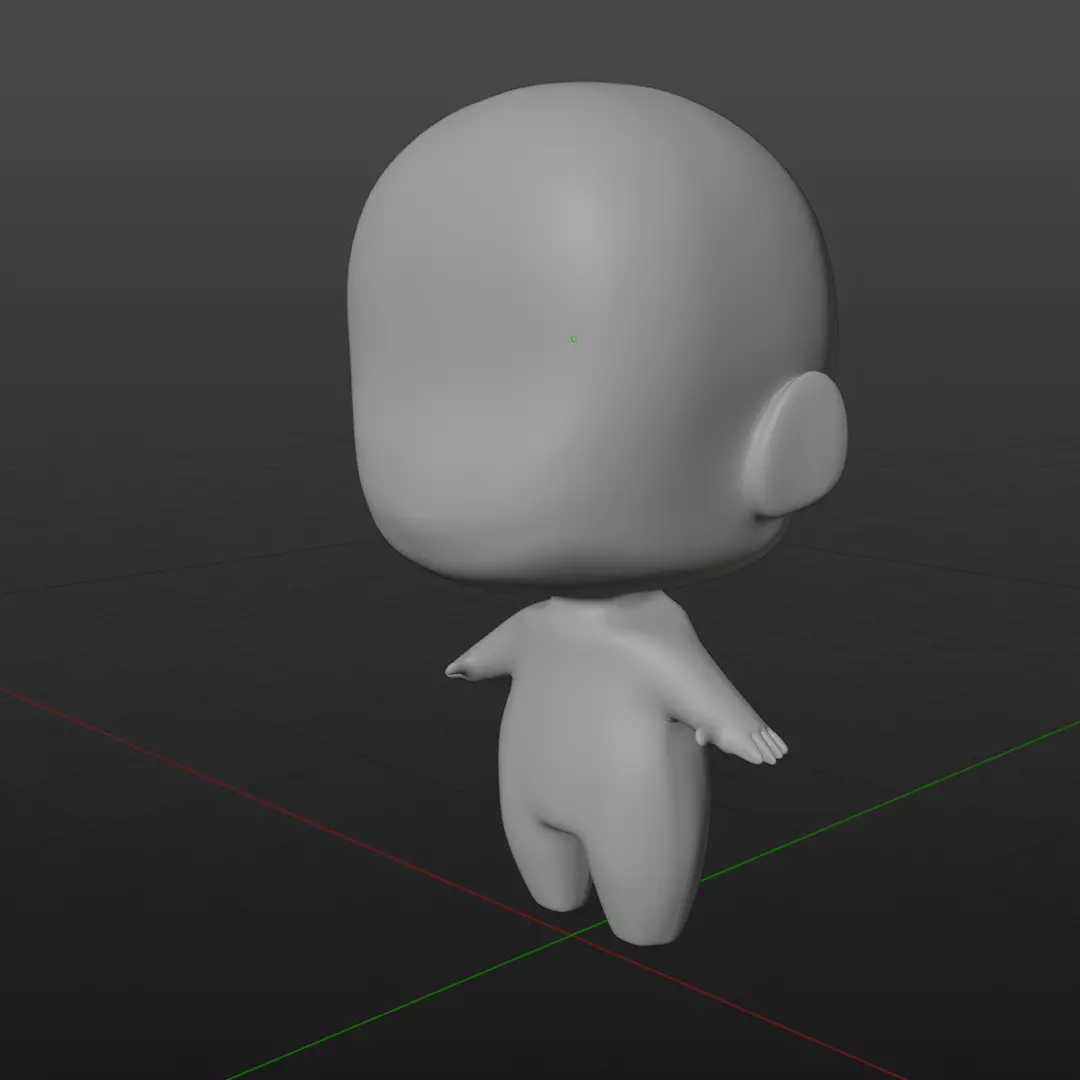This screenshot has width=1080, height=1080.
Task: Select the pointed arm tip without visible fingers
Action: point(460,668)
